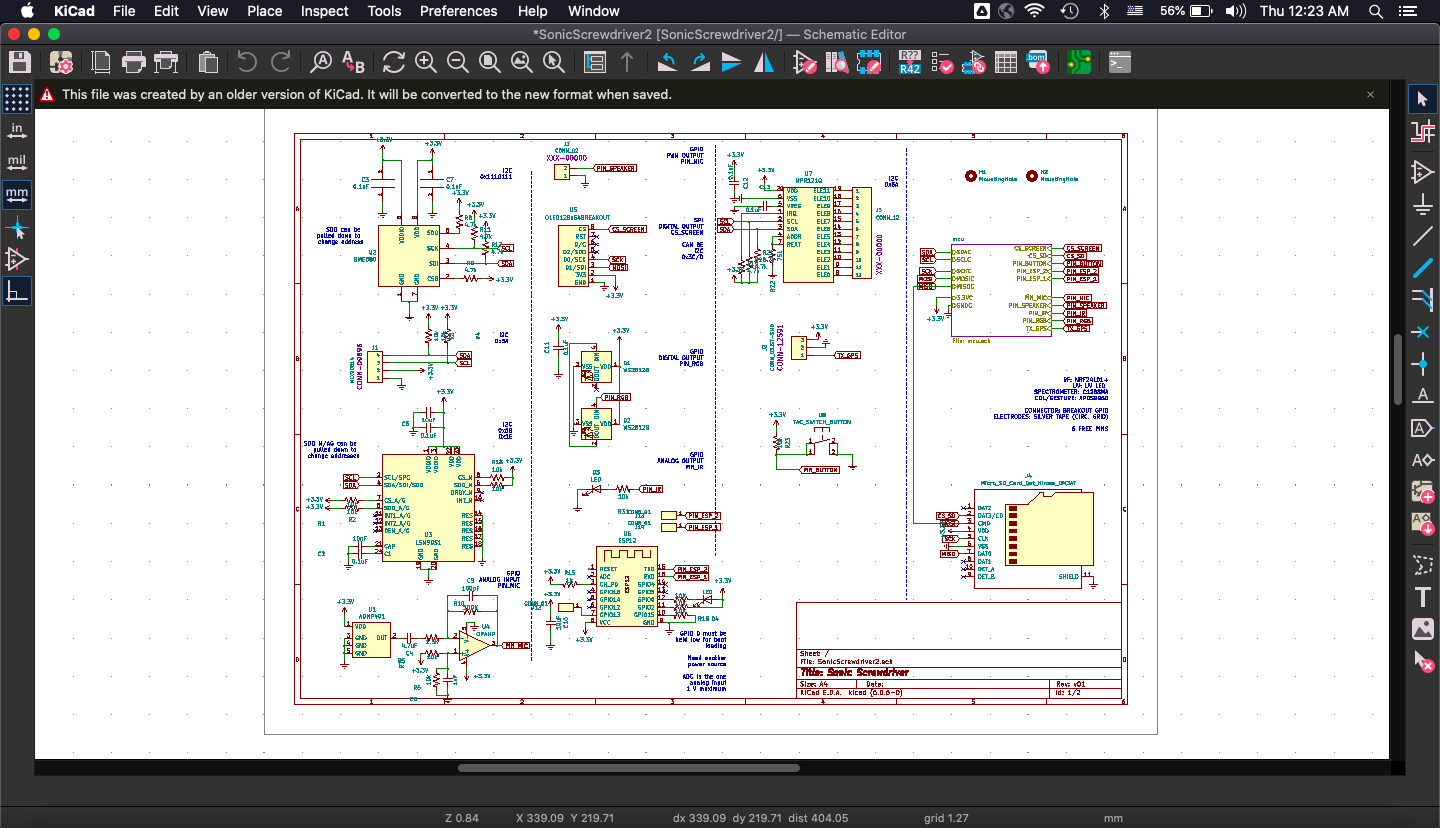Dismiss the older version warning banner
Image resolution: width=1440 pixels, height=828 pixels.
click(x=1371, y=94)
